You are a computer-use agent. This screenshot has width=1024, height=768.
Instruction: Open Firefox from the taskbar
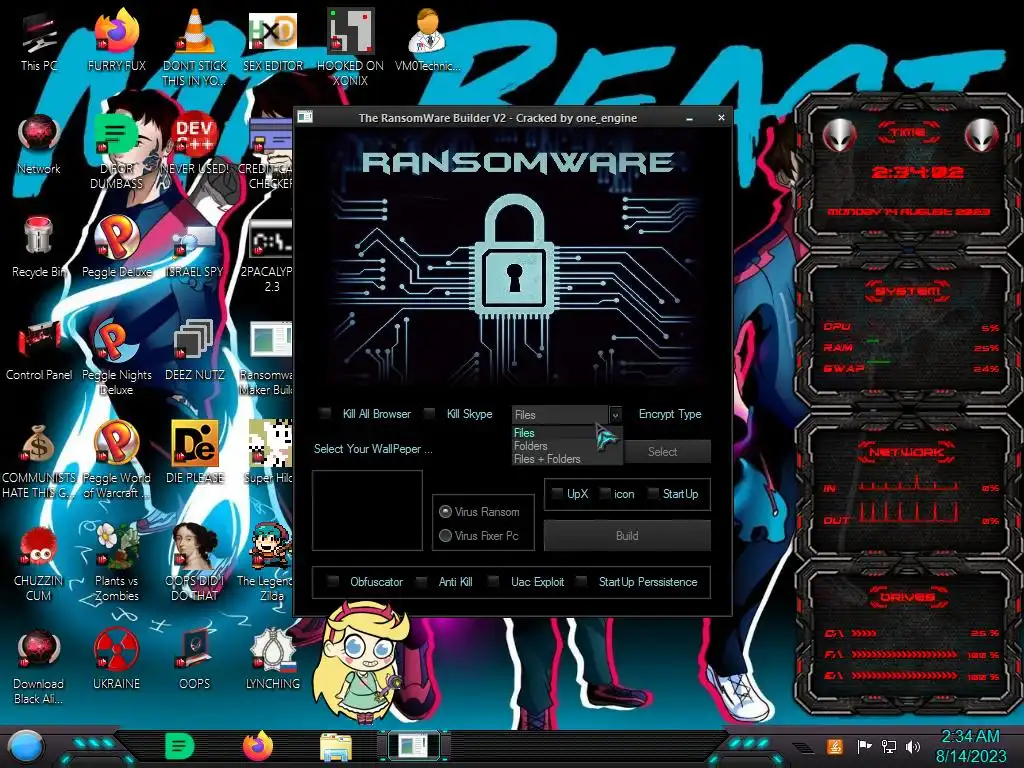click(x=258, y=746)
